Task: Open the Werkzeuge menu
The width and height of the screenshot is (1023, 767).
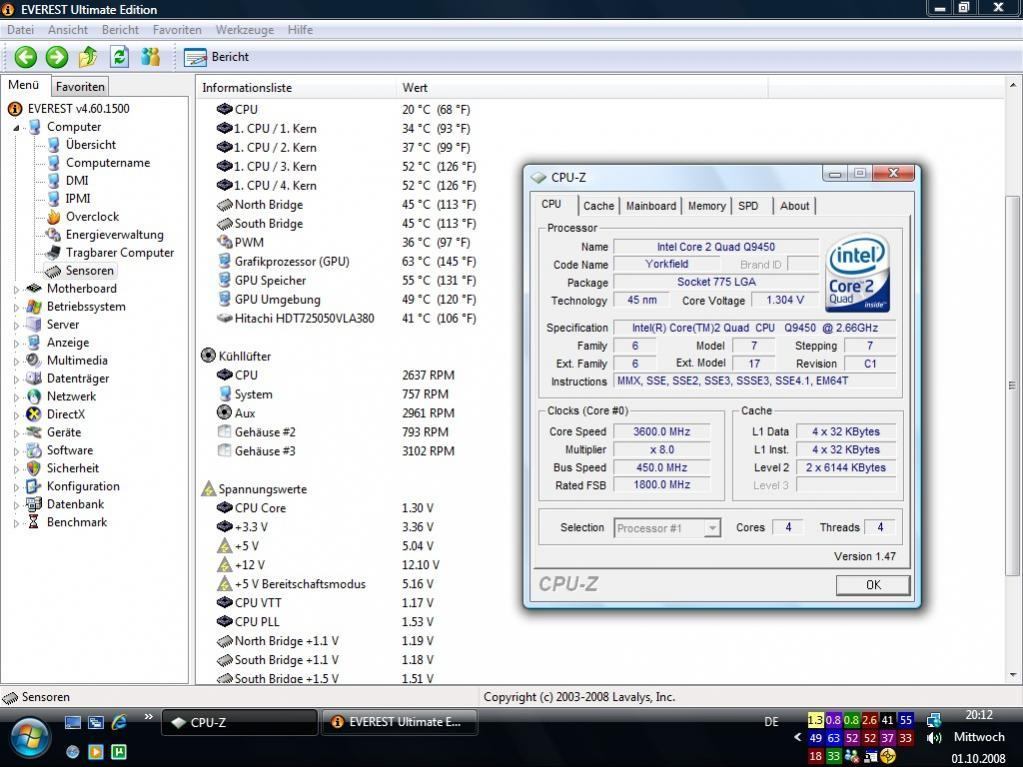Action: (245, 30)
